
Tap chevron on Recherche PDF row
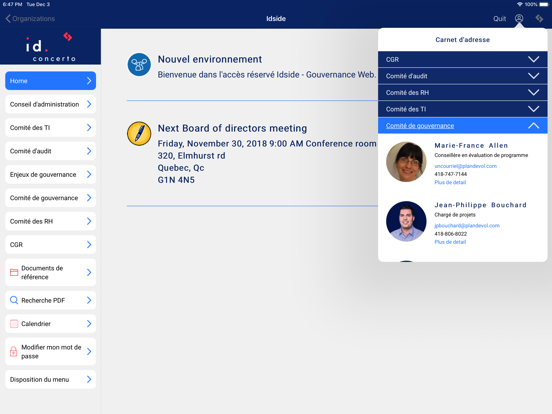click(89, 300)
